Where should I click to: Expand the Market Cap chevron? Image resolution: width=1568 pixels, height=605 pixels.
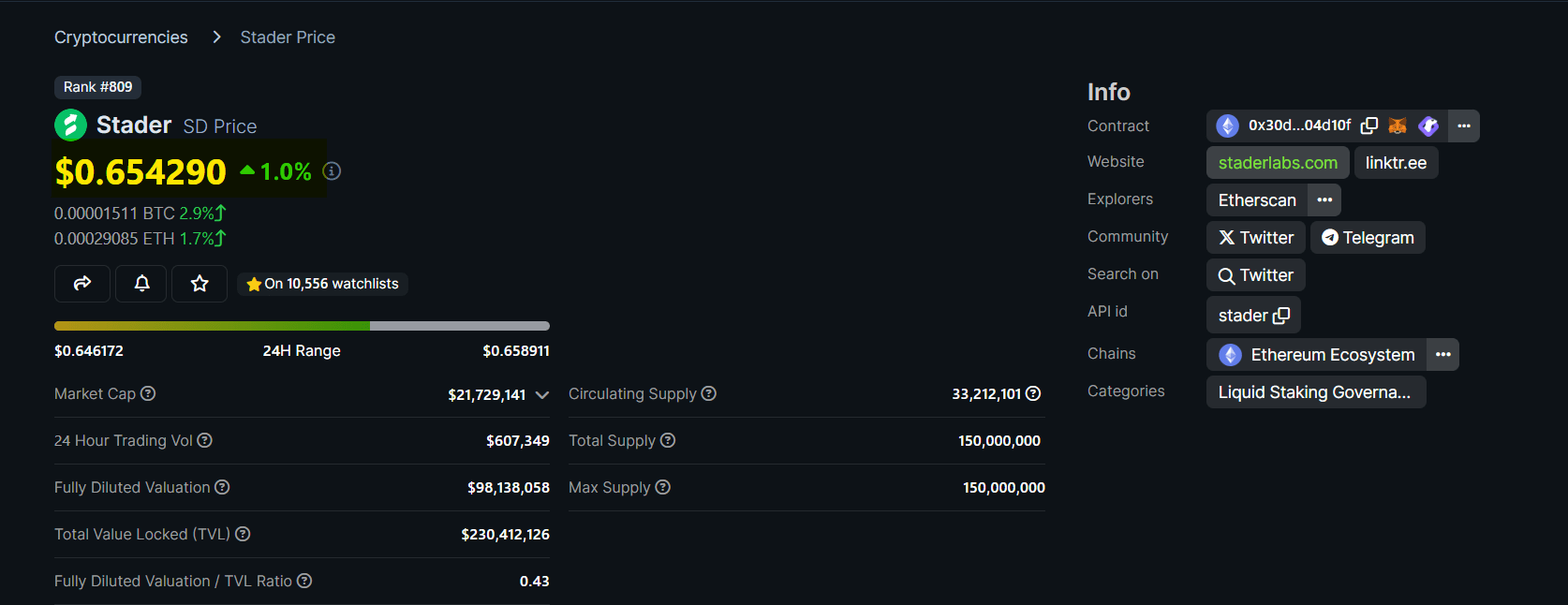pyautogui.click(x=541, y=395)
